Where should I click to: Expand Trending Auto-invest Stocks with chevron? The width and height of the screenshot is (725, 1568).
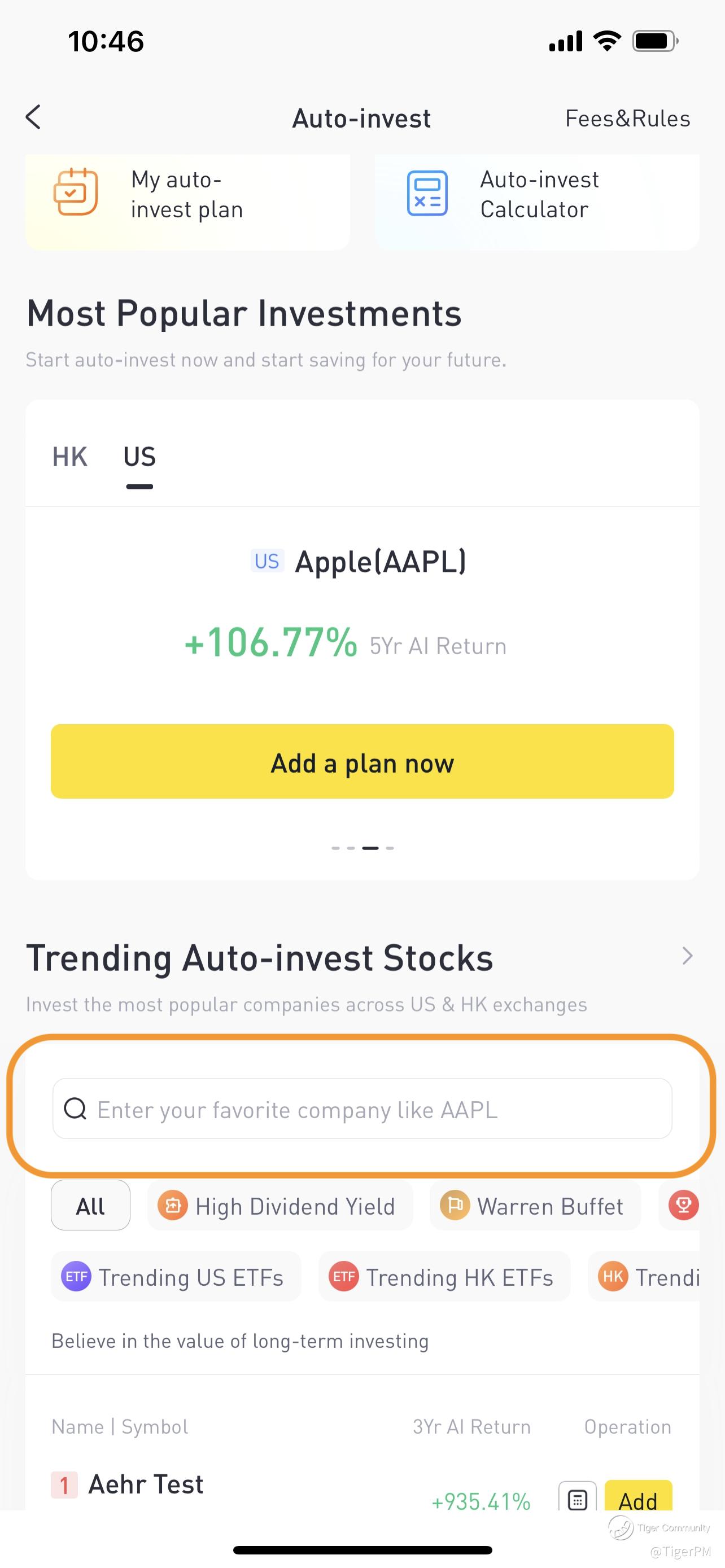click(x=687, y=956)
